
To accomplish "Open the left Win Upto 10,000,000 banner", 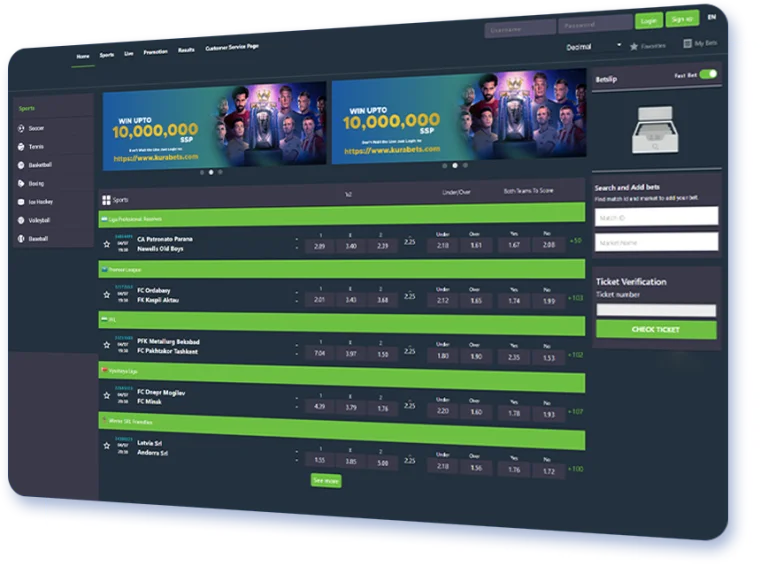I will 215,126.
